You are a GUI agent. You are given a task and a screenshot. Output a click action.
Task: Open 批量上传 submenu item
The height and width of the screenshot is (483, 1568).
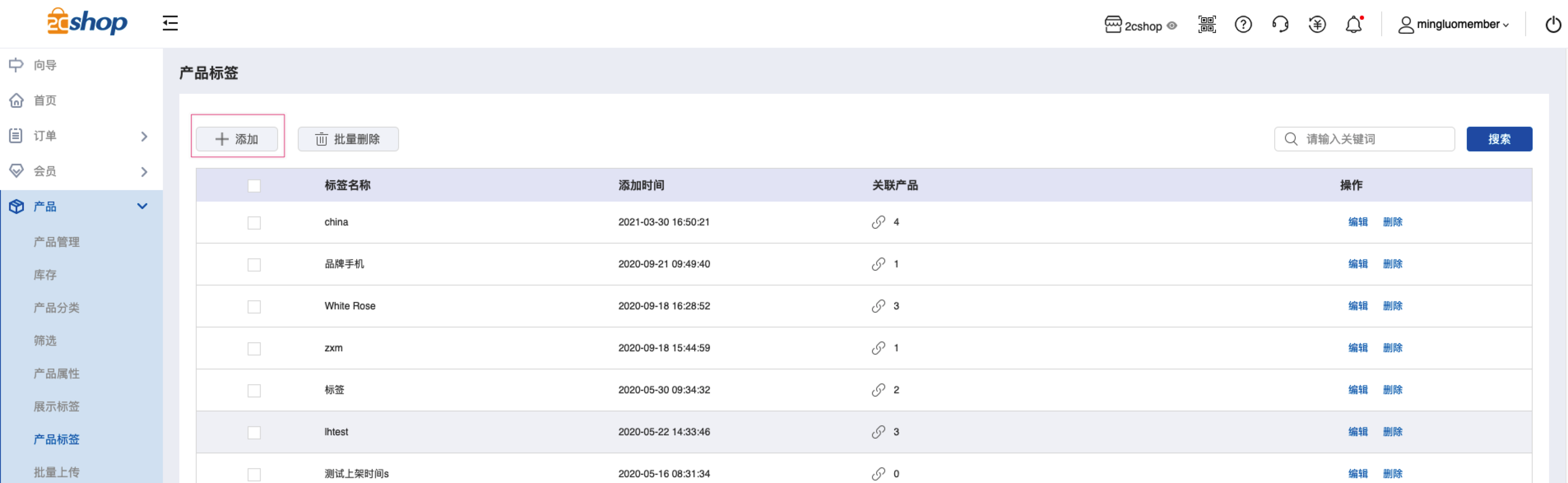click(57, 472)
